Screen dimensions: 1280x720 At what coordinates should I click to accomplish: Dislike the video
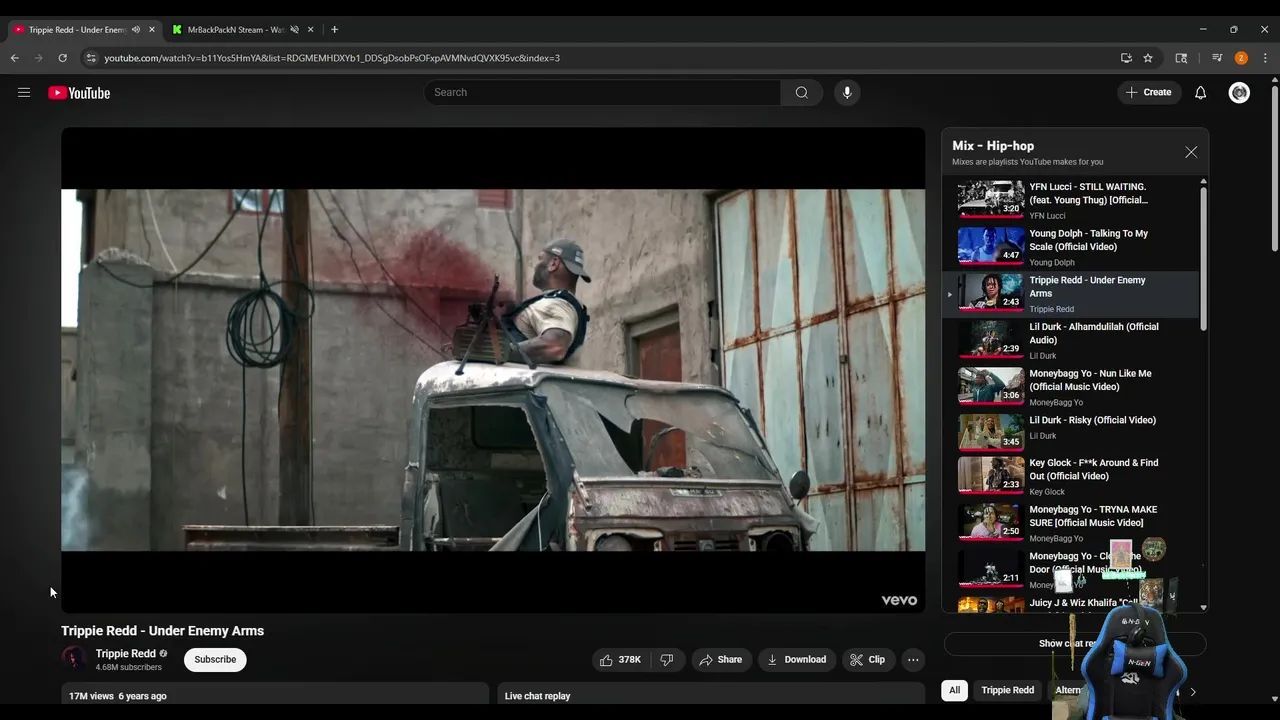[667, 660]
